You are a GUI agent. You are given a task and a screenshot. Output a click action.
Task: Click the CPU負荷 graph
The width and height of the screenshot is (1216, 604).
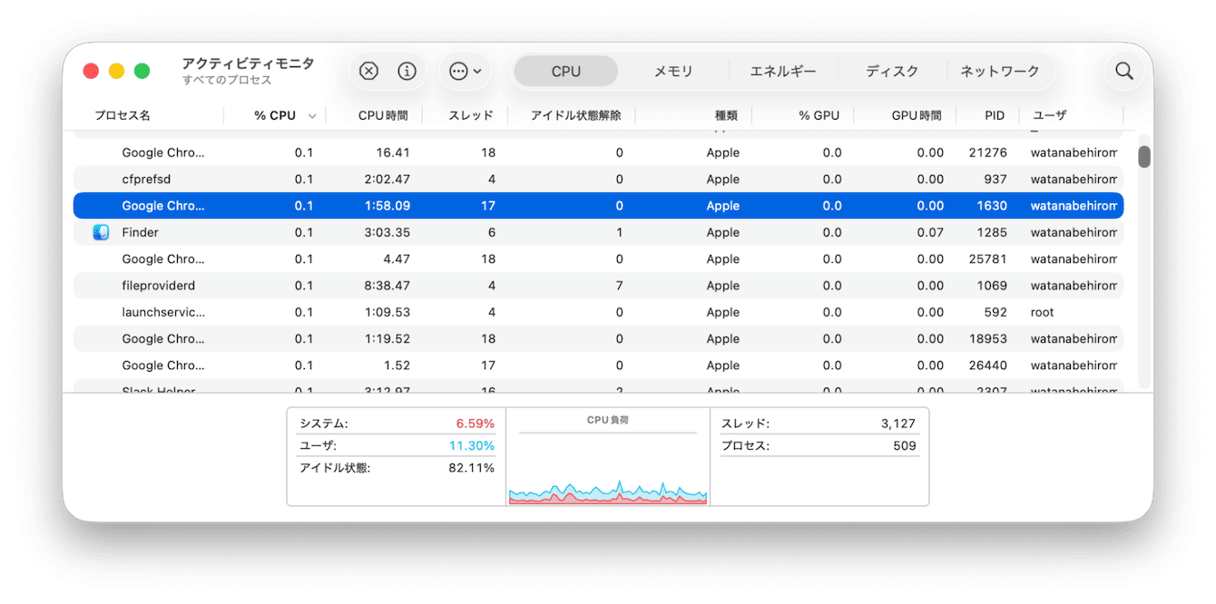[608, 466]
